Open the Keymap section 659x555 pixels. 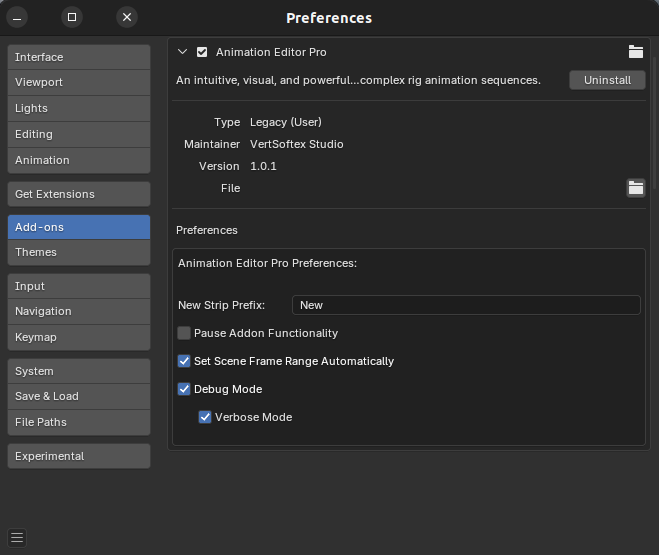tap(79, 337)
